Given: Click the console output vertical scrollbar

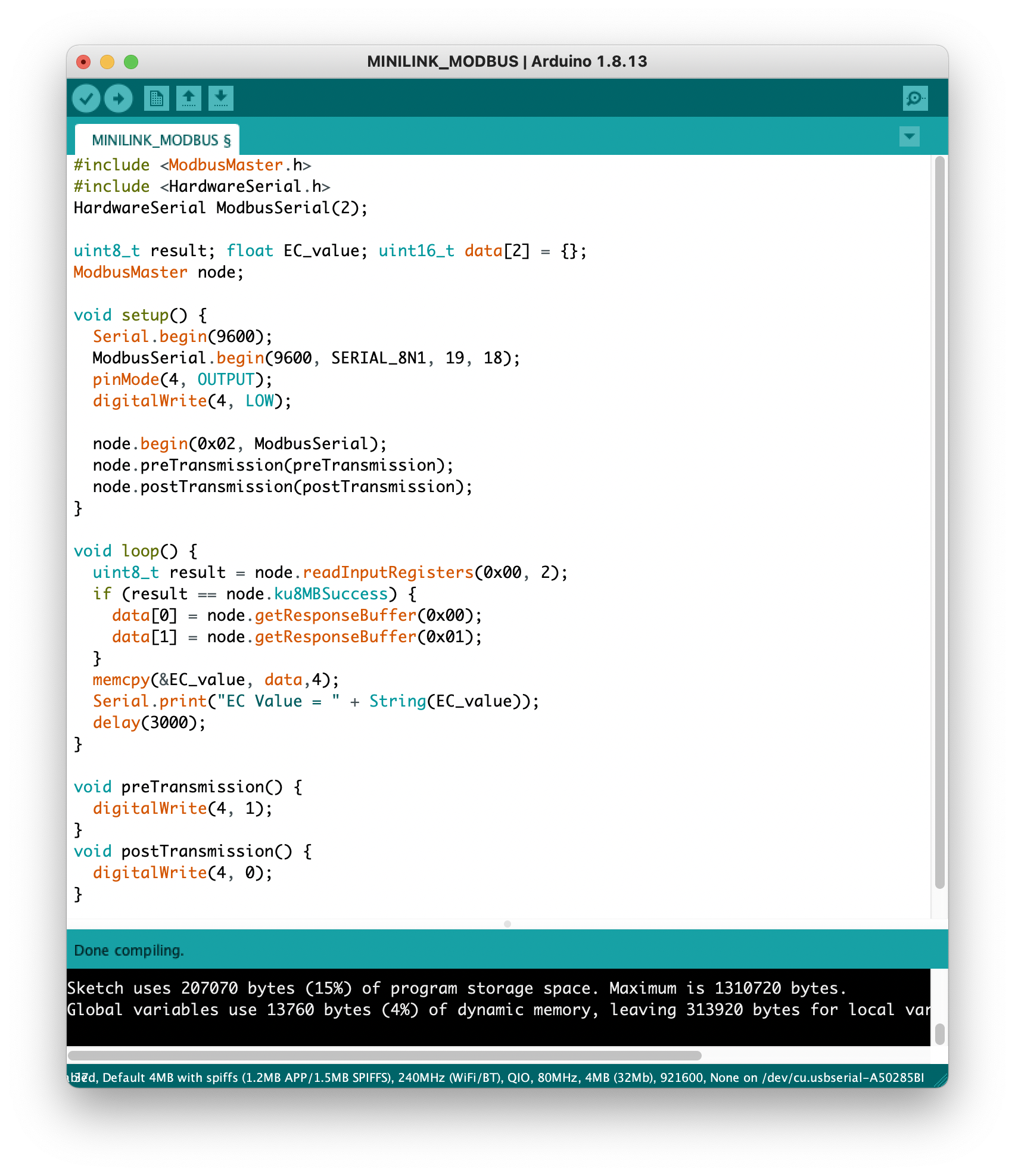Looking at the screenshot, I should [x=940, y=1034].
